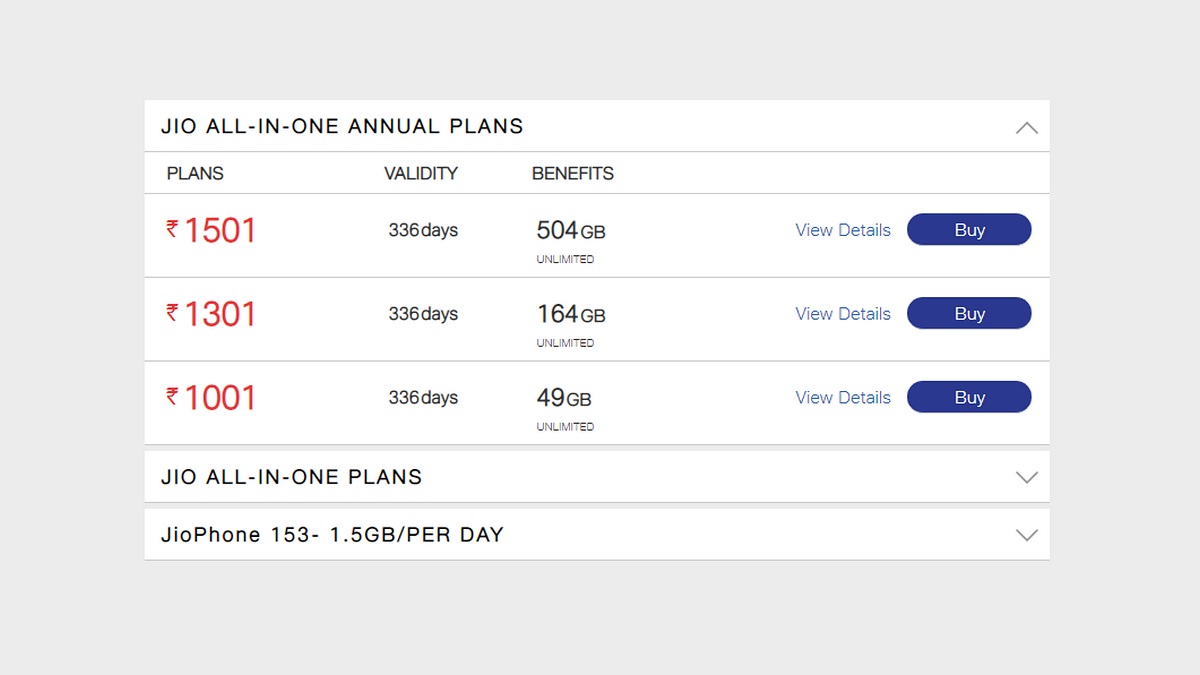Open View Details for the ₹1501 plan
Image resolution: width=1200 pixels, height=675 pixels.
[x=843, y=230]
